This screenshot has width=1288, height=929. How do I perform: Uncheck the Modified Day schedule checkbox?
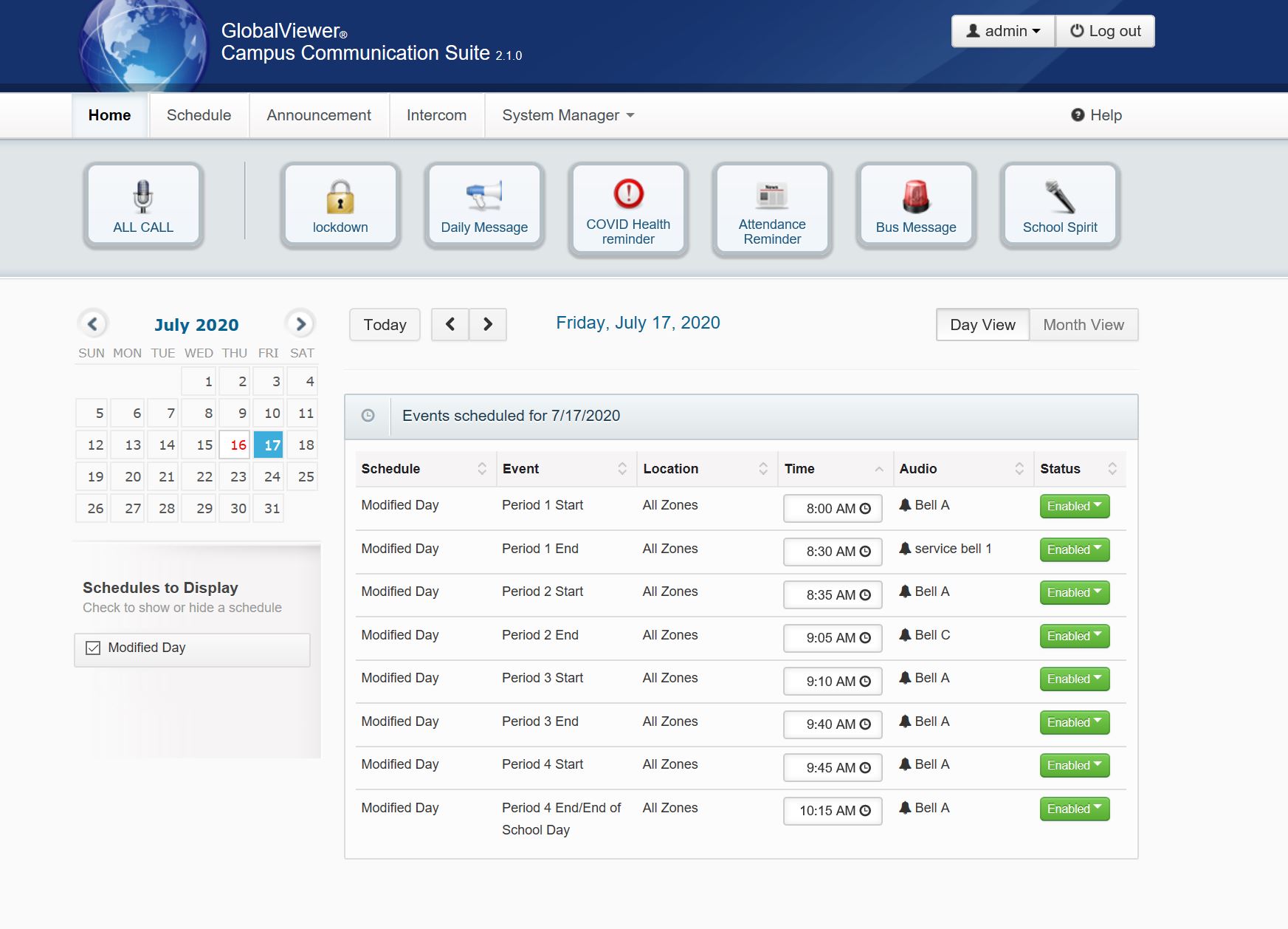tap(93, 648)
